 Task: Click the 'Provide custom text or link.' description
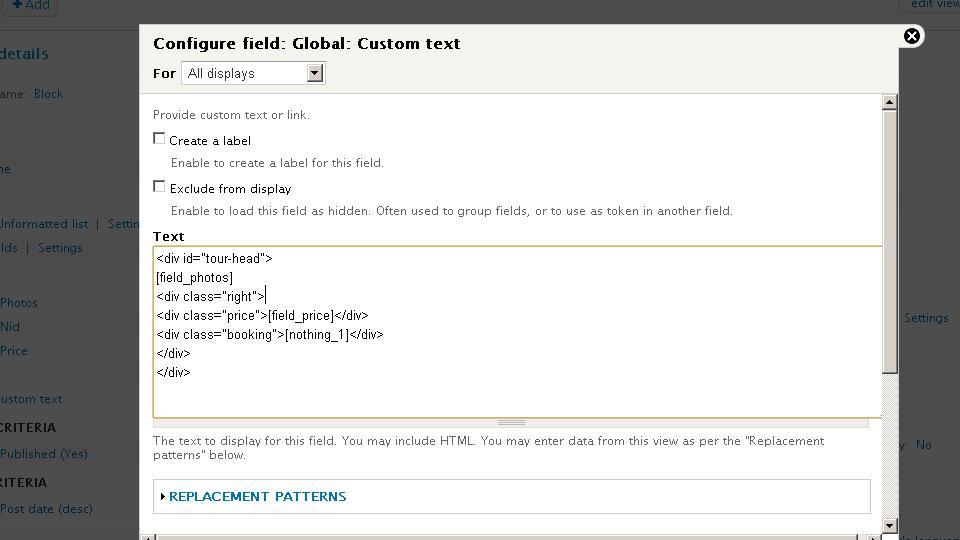point(231,115)
